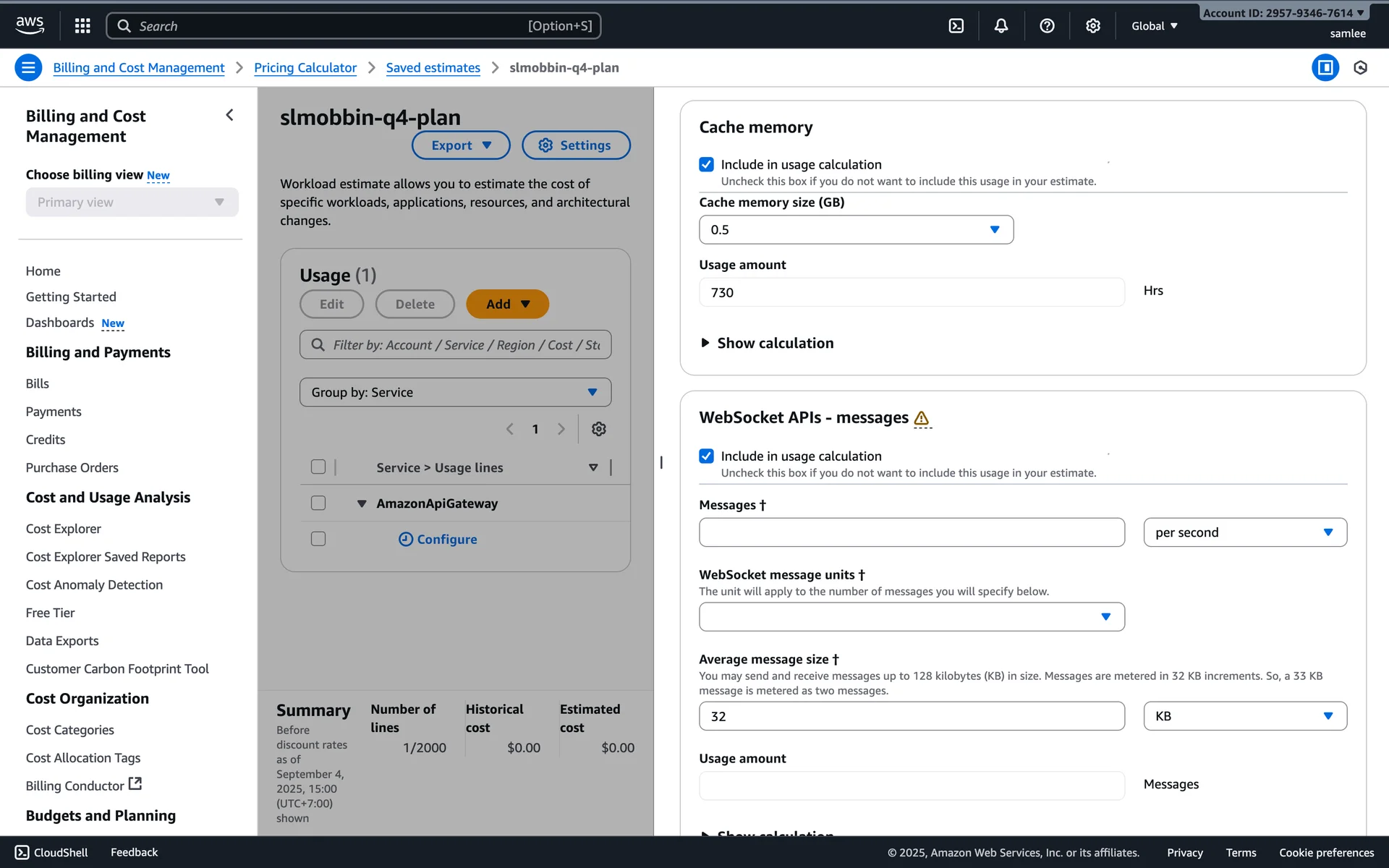The width and height of the screenshot is (1389, 868).
Task: Uncheck WebSocket APIs include in usage calculation
Action: tap(706, 456)
